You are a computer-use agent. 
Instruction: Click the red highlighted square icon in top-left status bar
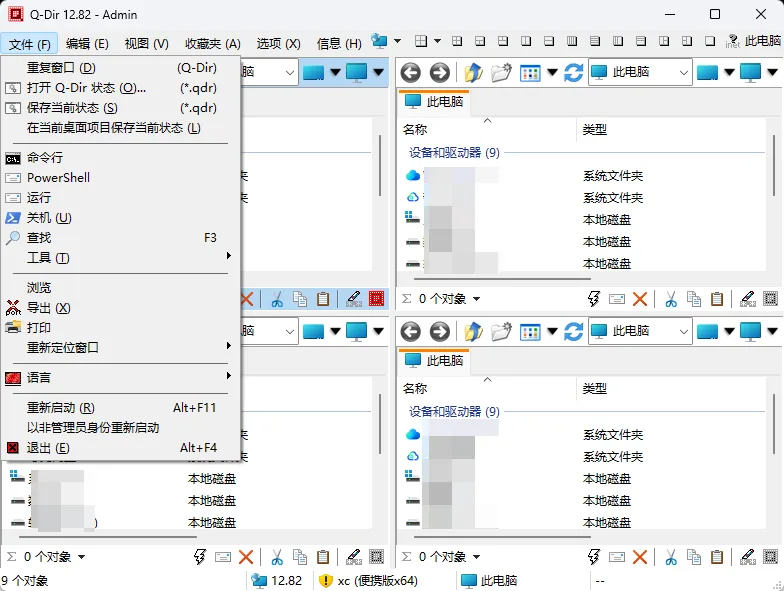point(376,299)
